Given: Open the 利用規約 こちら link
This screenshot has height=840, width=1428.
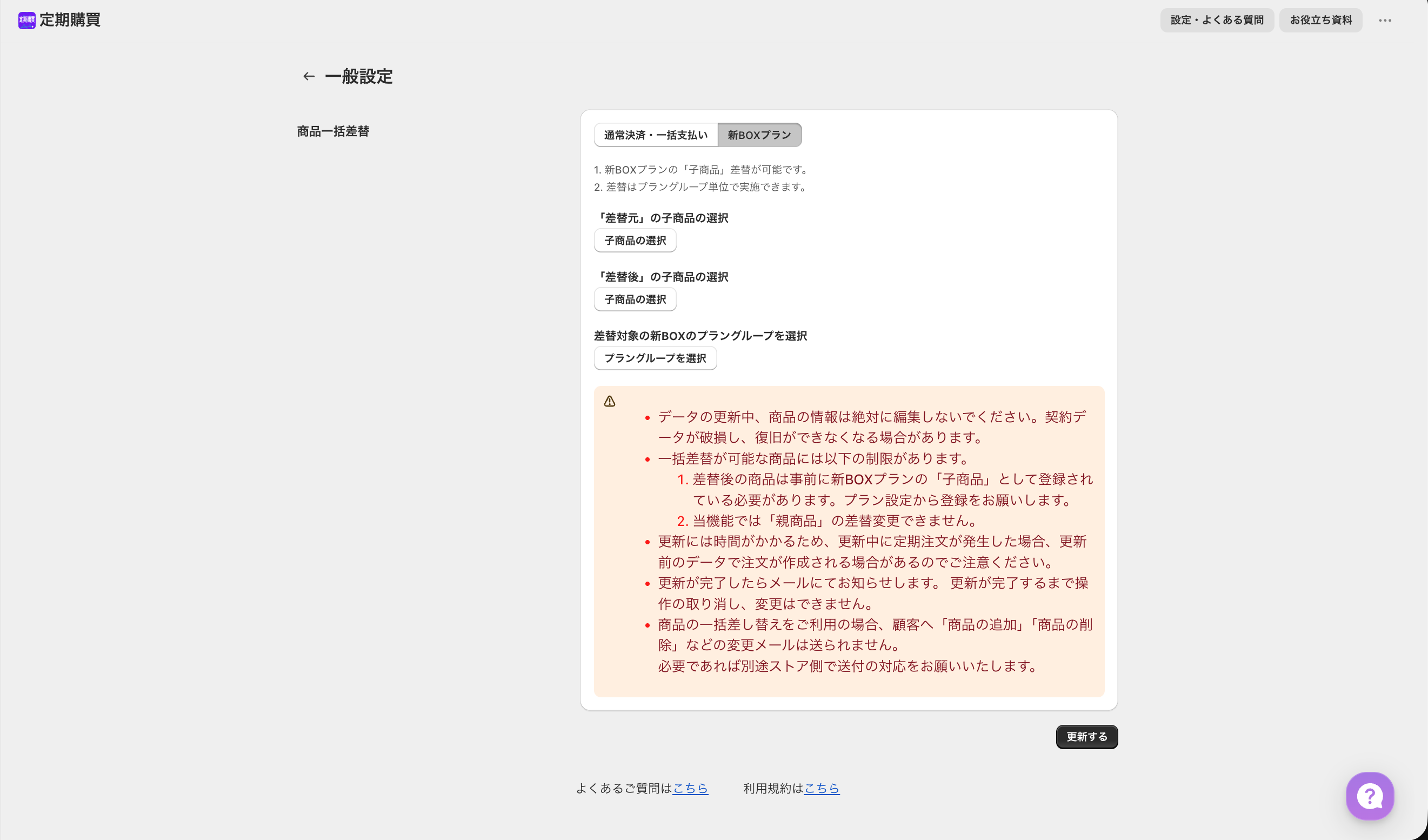Looking at the screenshot, I should 822,789.
